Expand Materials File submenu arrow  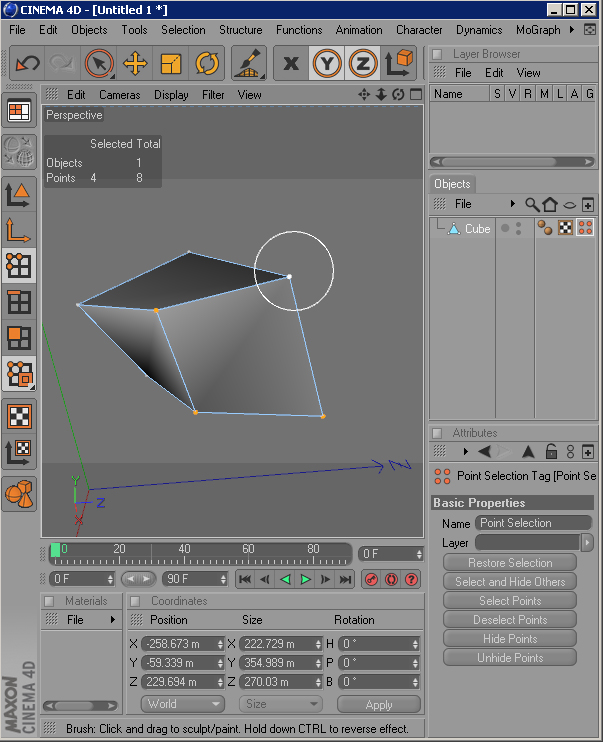click(113, 619)
